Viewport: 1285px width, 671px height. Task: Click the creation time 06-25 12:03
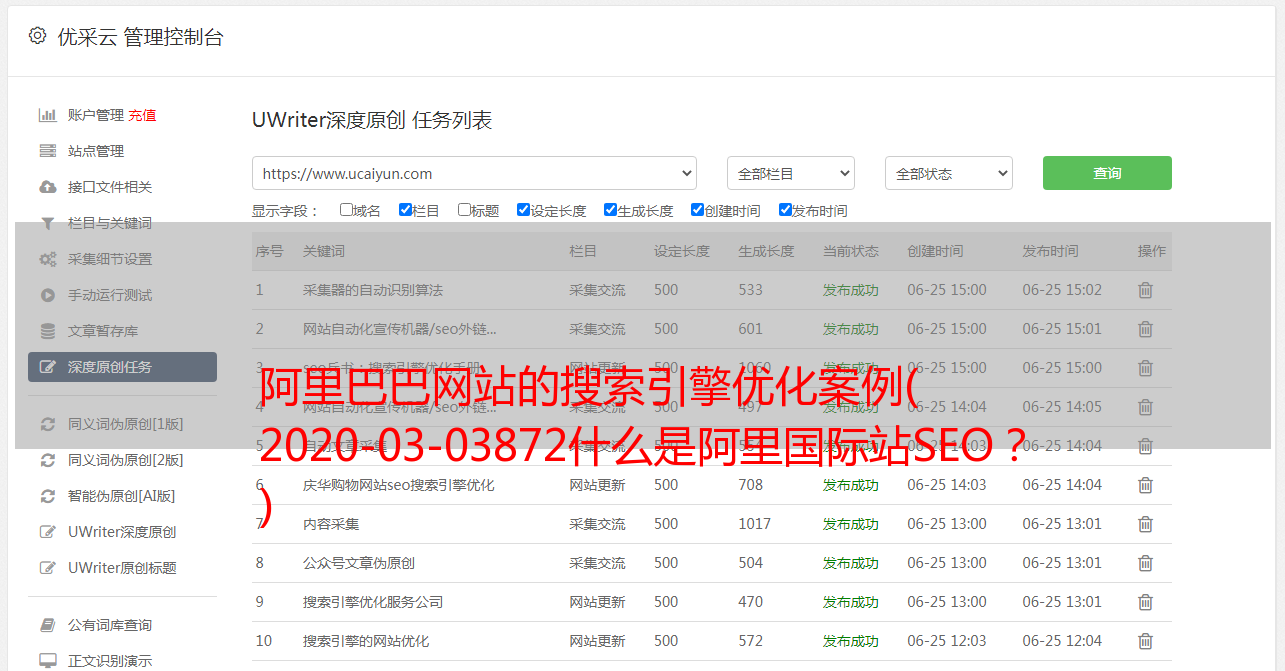pyautogui.click(x=947, y=641)
